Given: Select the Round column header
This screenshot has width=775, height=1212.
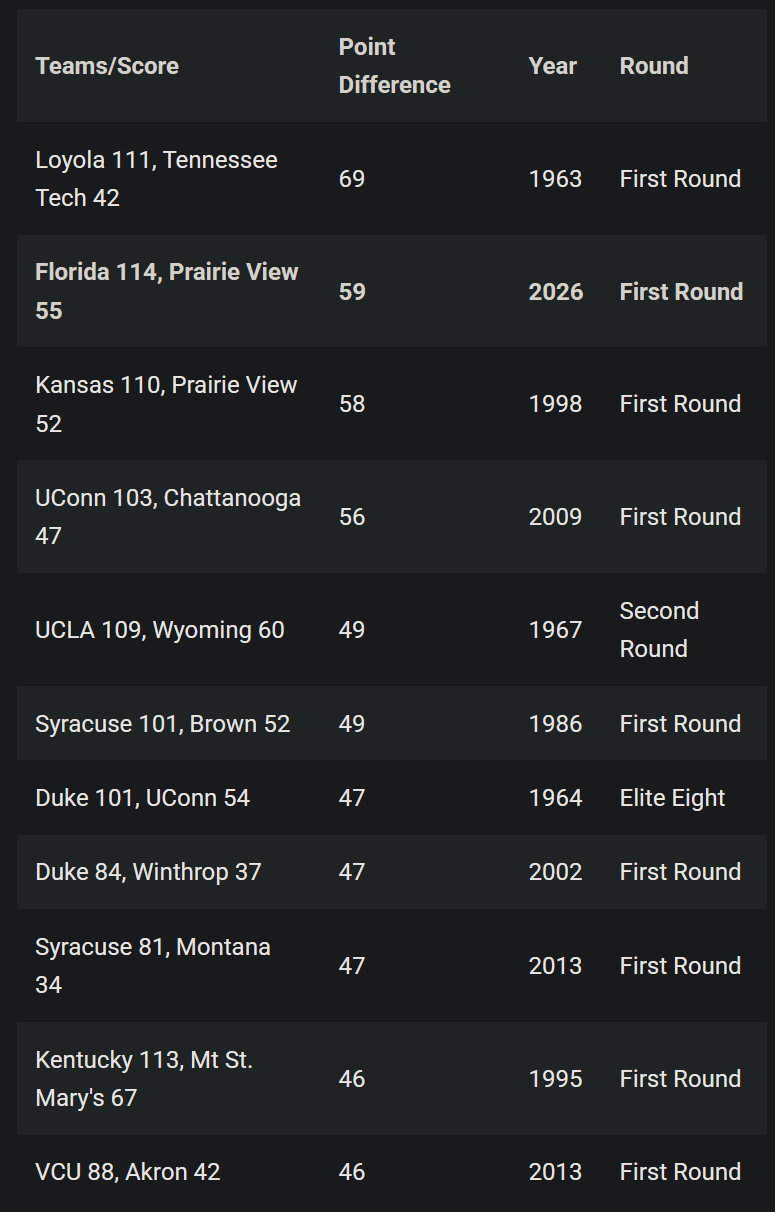Looking at the screenshot, I should coord(654,66).
